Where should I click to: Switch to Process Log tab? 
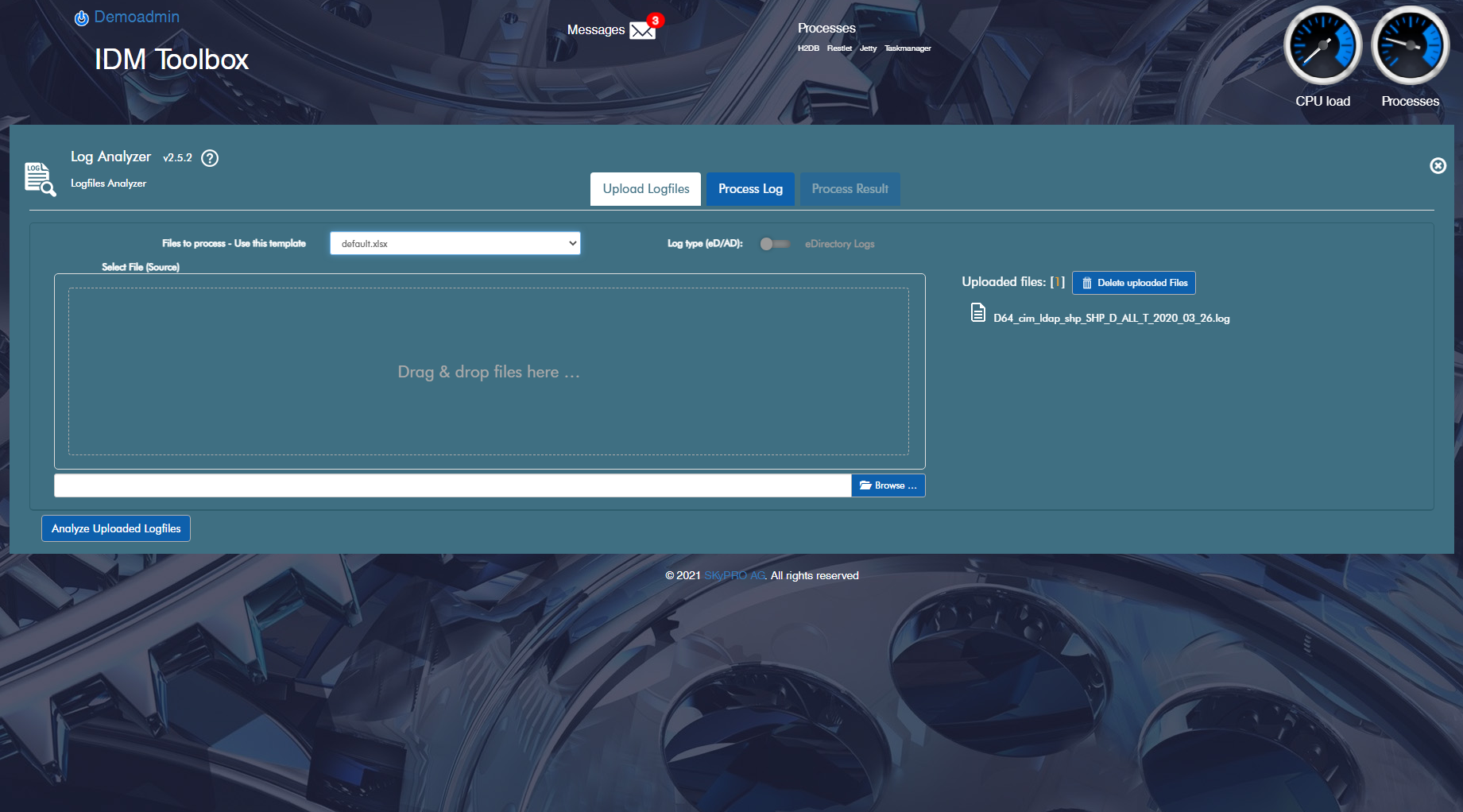(x=750, y=189)
